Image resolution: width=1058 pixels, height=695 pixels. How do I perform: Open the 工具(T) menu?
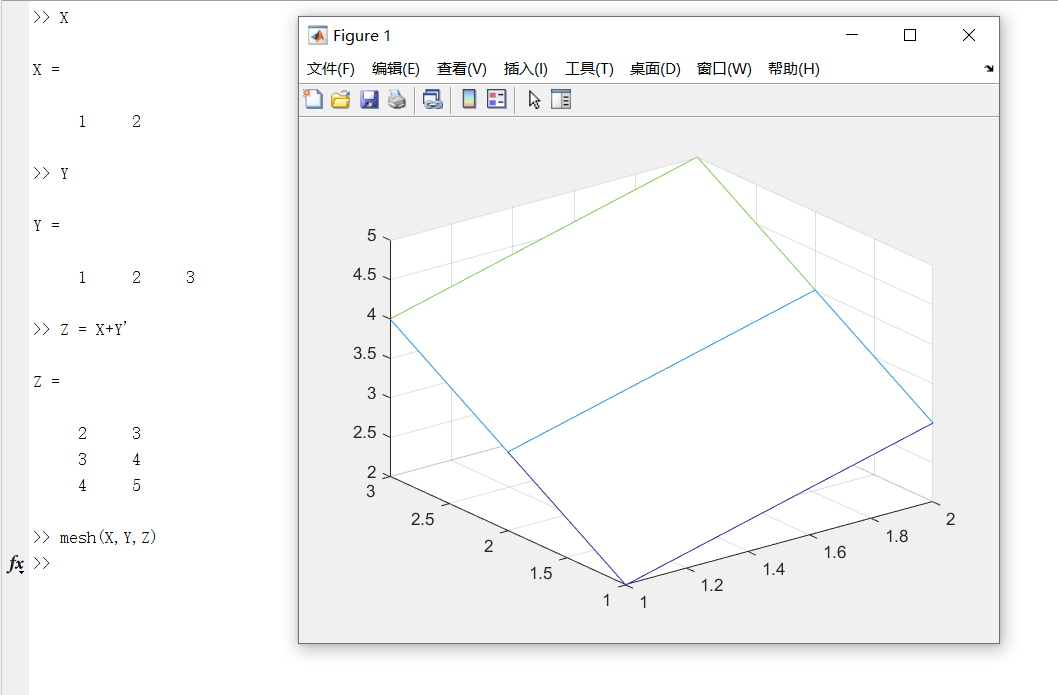point(589,69)
